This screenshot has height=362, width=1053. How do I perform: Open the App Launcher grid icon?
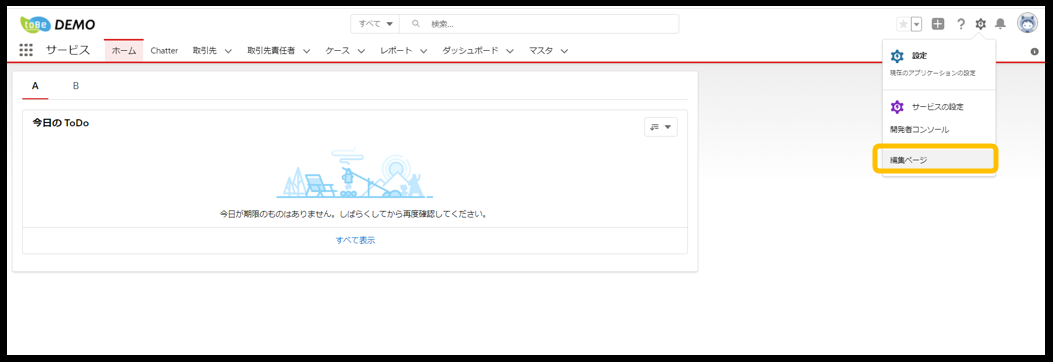pyautogui.click(x=26, y=50)
